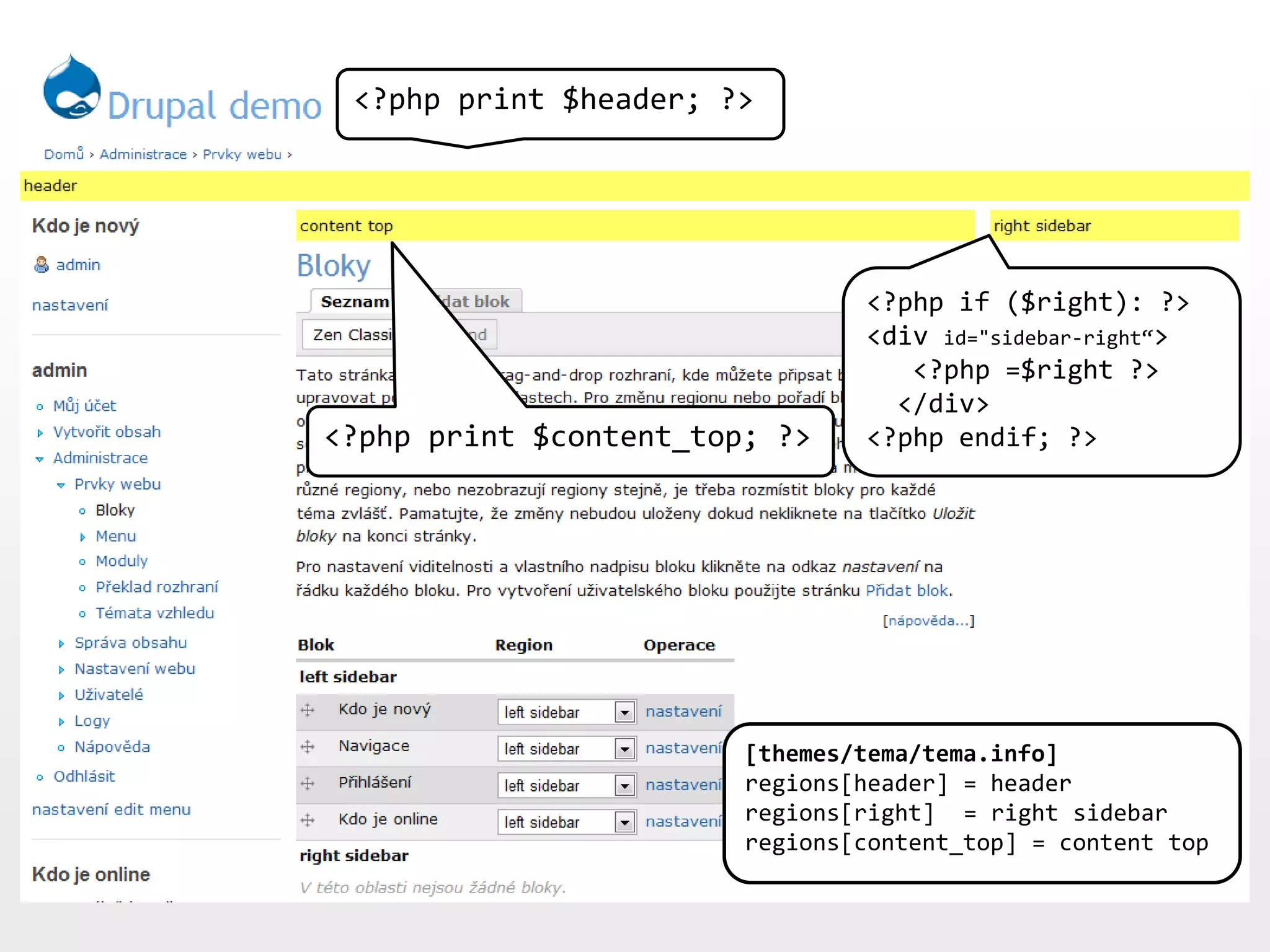Click the Blok column header
Image resolution: width=1270 pixels, height=952 pixels.
[316, 645]
